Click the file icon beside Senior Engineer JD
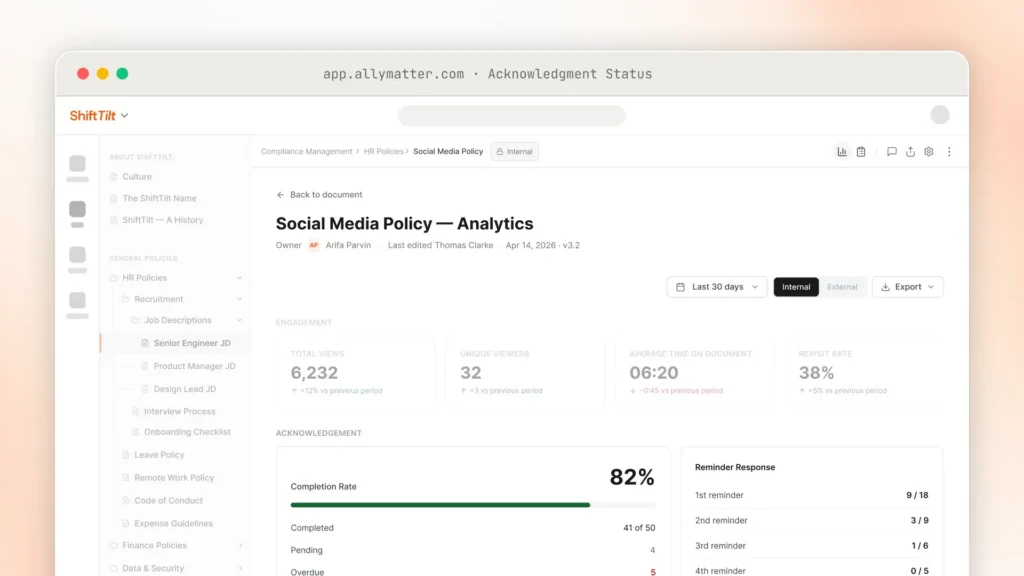 click(144, 343)
